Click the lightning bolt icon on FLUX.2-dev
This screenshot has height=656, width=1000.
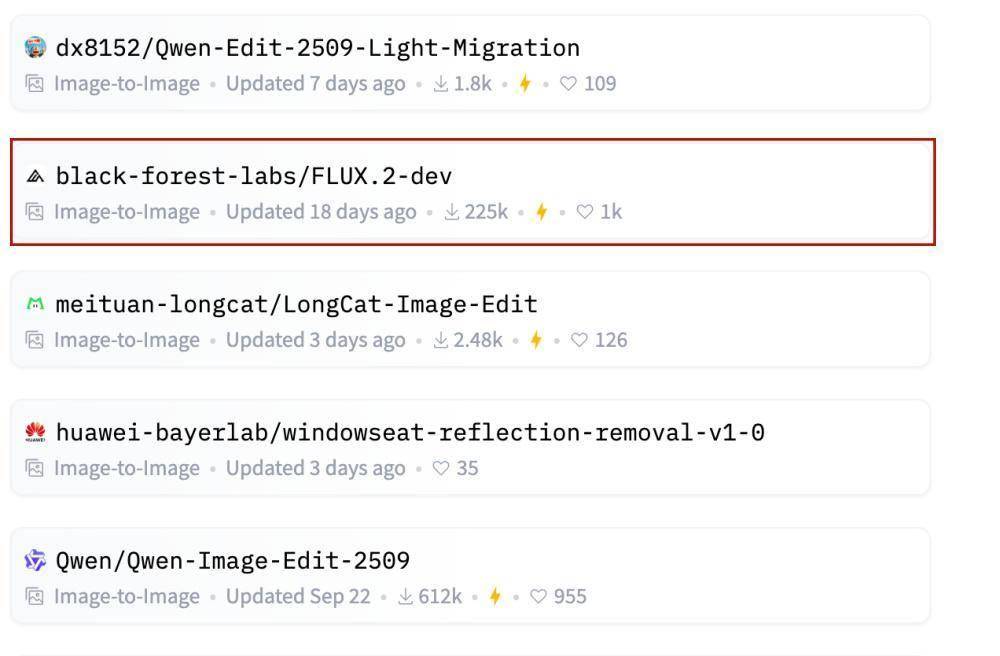pos(541,212)
